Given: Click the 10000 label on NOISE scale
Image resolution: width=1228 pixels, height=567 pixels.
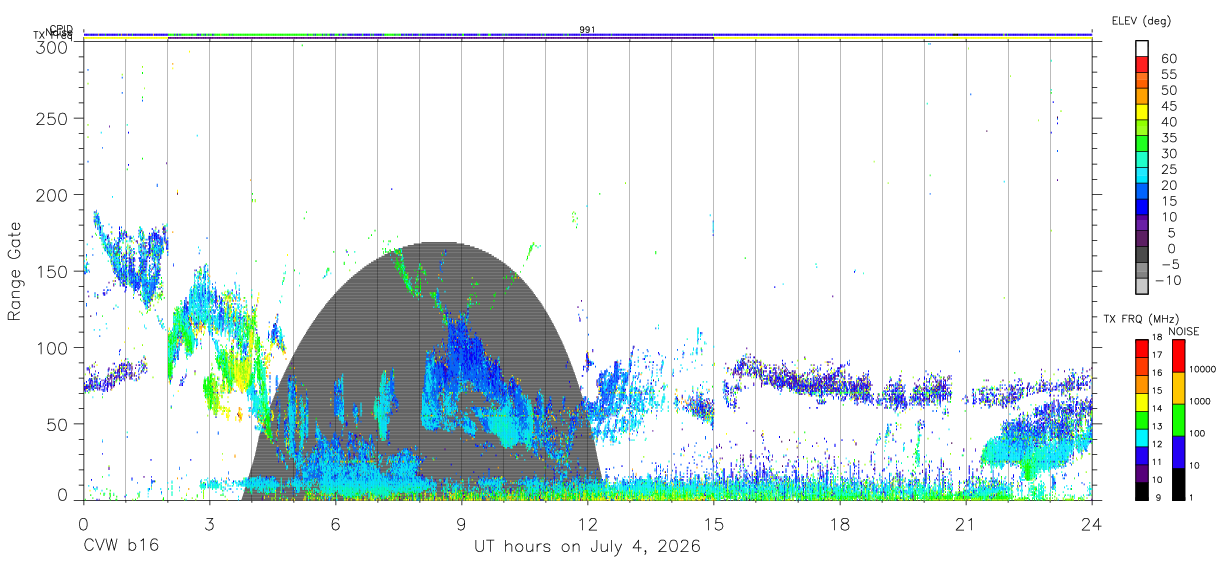Looking at the screenshot, I should (x=1203, y=369).
